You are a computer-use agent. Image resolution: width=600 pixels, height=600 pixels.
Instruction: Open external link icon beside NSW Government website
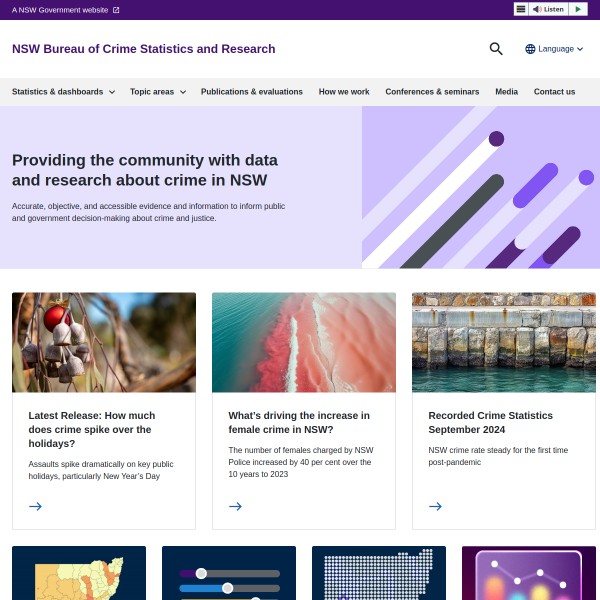click(x=116, y=10)
